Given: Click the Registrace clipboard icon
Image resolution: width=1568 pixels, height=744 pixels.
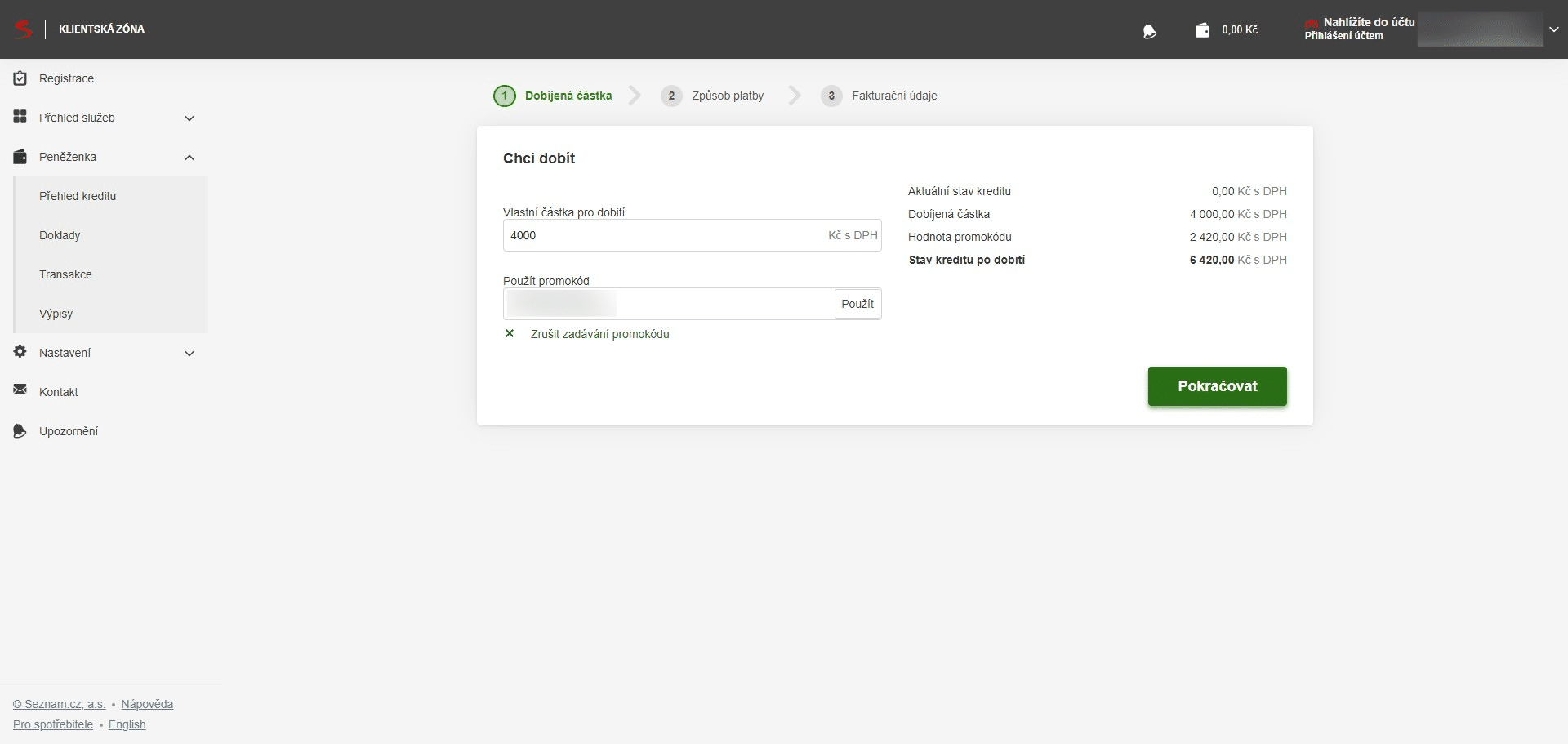Looking at the screenshot, I should (20, 78).
